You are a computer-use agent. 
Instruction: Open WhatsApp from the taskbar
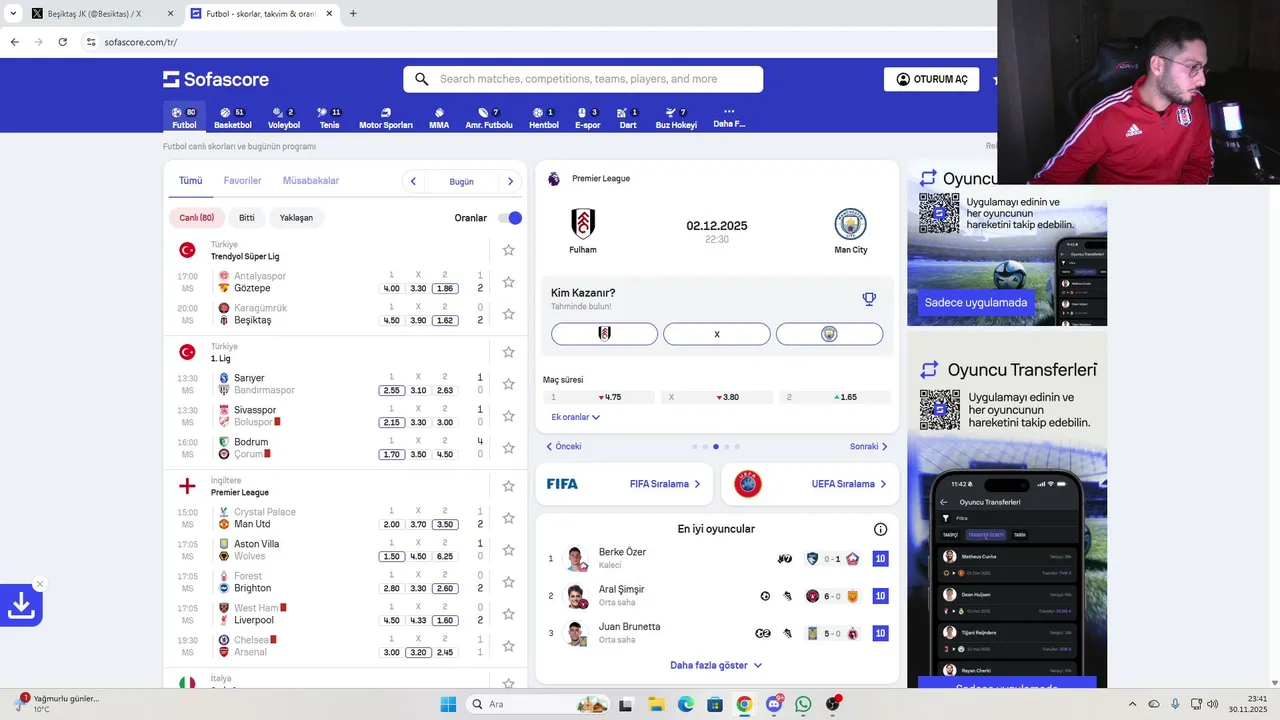tap(803, 704)
